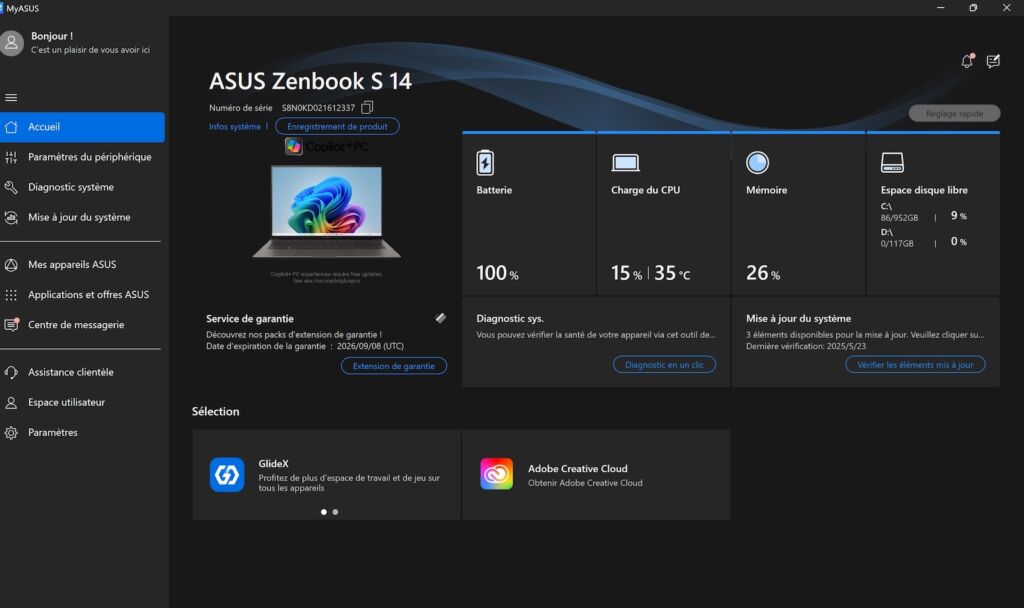Open Diagnostic système in sidebar
This screenshot has height=608, width=1024.
click(71, 187)
